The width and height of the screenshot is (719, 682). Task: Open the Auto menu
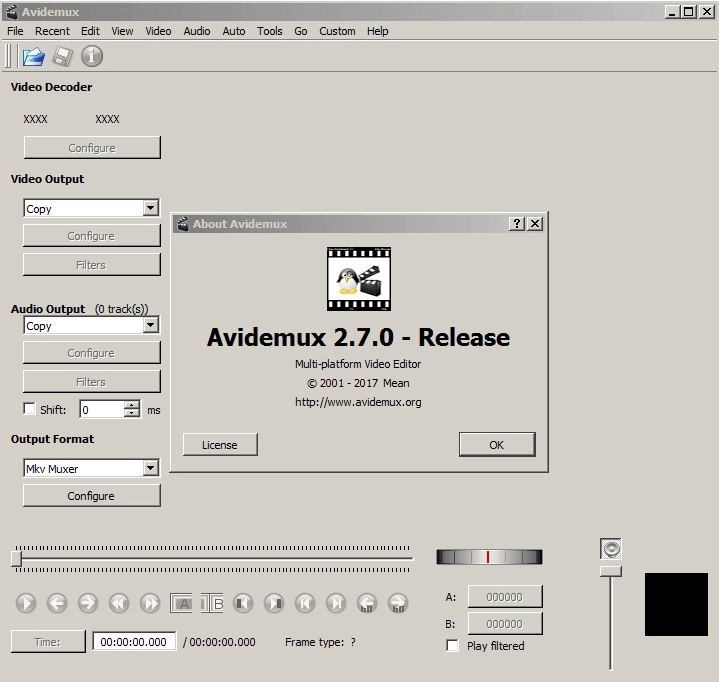point(234,31)
